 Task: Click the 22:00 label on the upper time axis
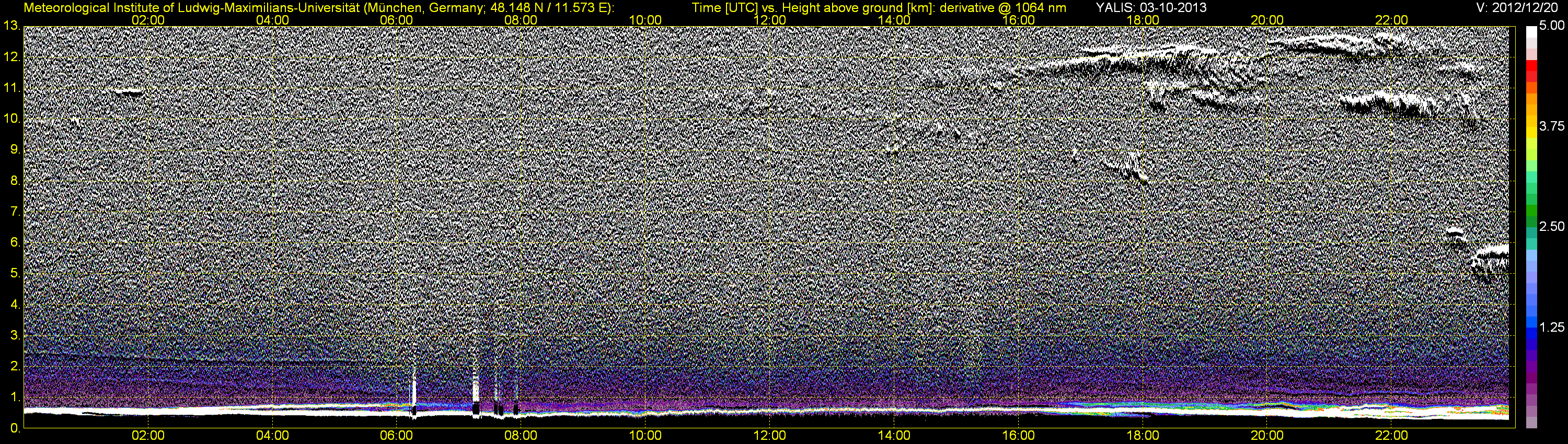[x=1391, y=20]
